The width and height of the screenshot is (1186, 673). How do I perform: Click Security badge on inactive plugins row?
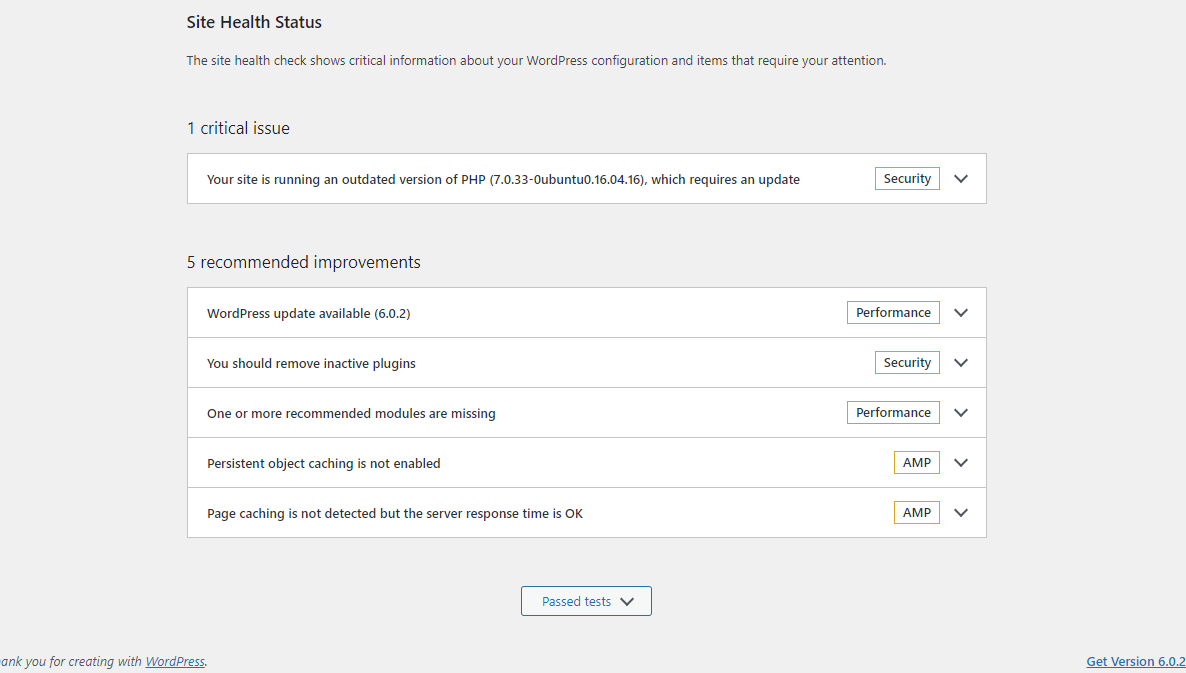907,363
